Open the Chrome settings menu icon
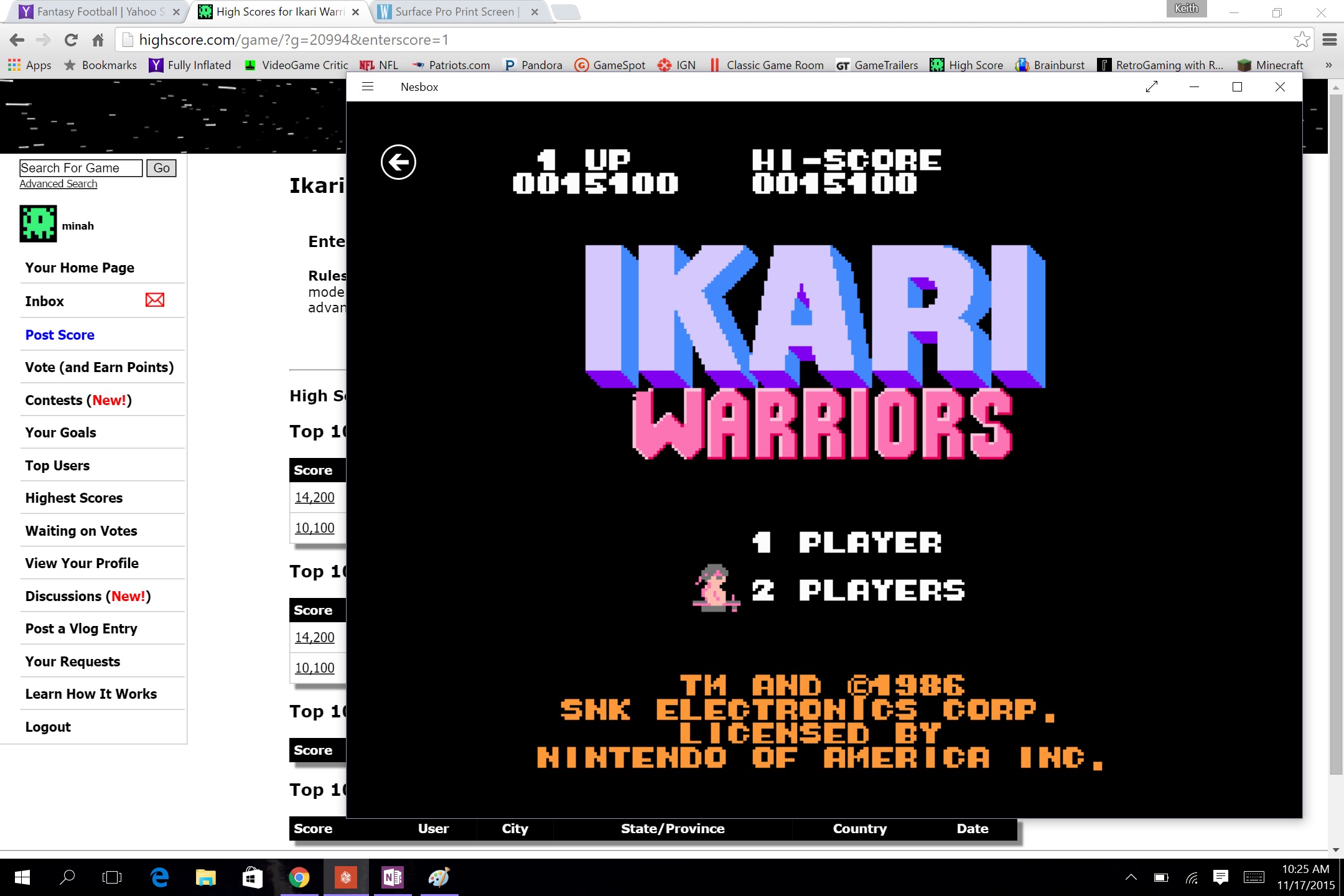This screenshot has width=1344, height=896. pyautogui.click(x=1330, y=40)
